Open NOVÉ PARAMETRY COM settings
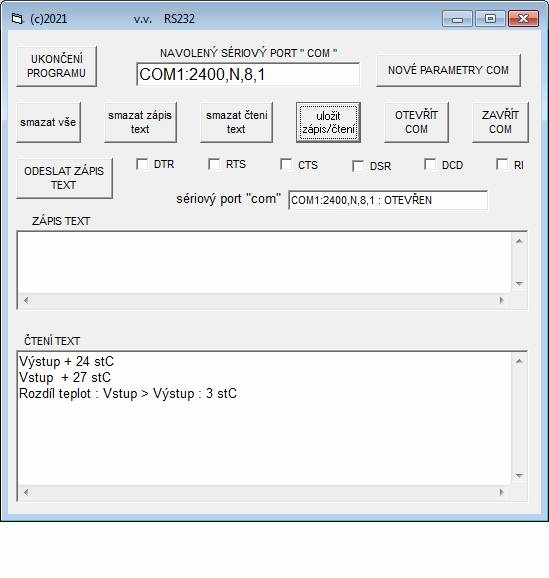Viewport: 549px width, 578px height. click(x=448, y=70)
